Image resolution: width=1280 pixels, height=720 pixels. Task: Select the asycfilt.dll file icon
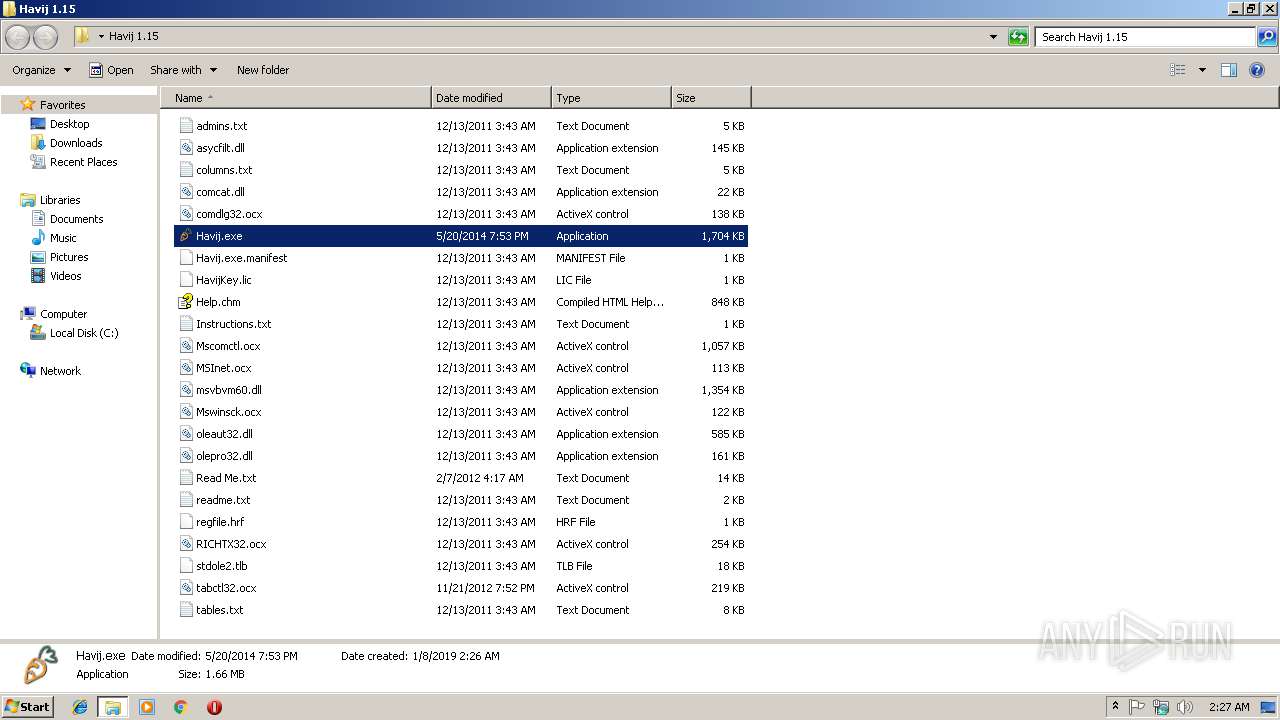coord(185,148)
